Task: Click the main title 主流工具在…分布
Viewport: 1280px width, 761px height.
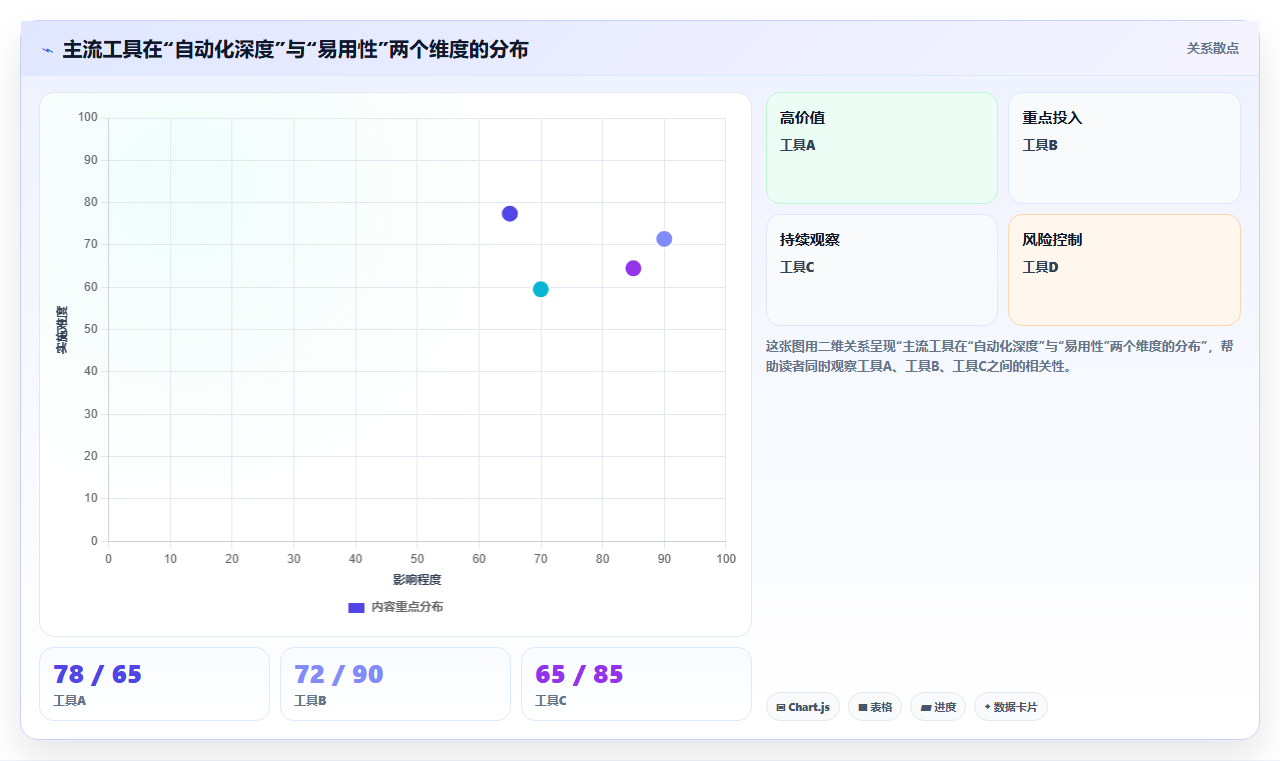Action: (x=295, y=49)
